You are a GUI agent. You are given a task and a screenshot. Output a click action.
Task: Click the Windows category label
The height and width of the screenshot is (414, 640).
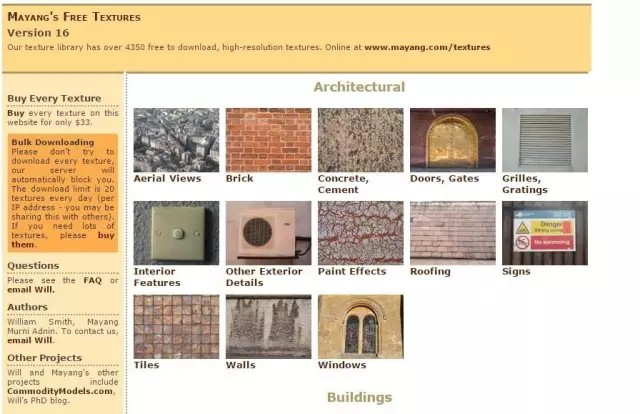point(342,365)
